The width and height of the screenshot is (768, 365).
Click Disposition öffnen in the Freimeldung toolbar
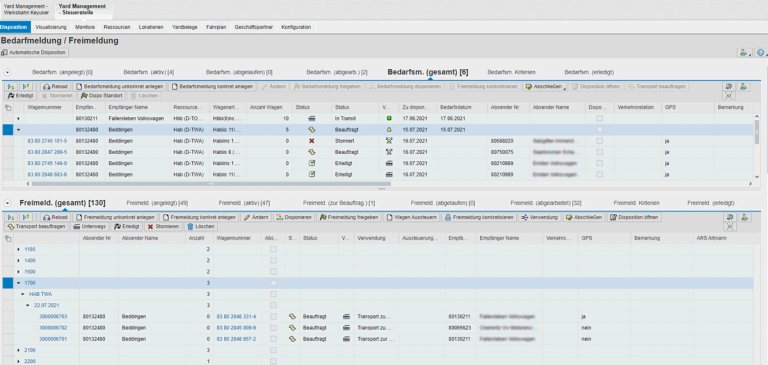tap(634, 217)
